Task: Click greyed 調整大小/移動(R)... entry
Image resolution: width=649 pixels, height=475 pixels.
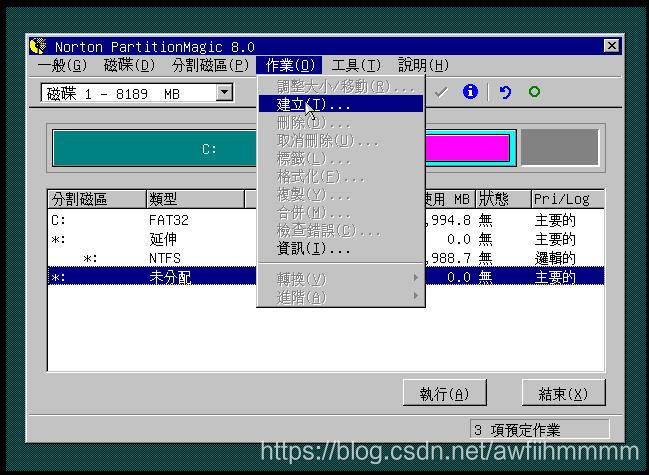Action: [x=341, y=86]
